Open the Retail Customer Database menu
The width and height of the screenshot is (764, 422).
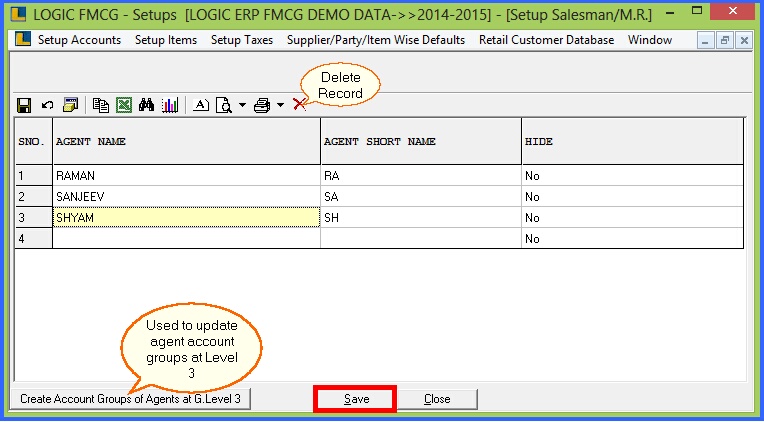coord(546,40)
